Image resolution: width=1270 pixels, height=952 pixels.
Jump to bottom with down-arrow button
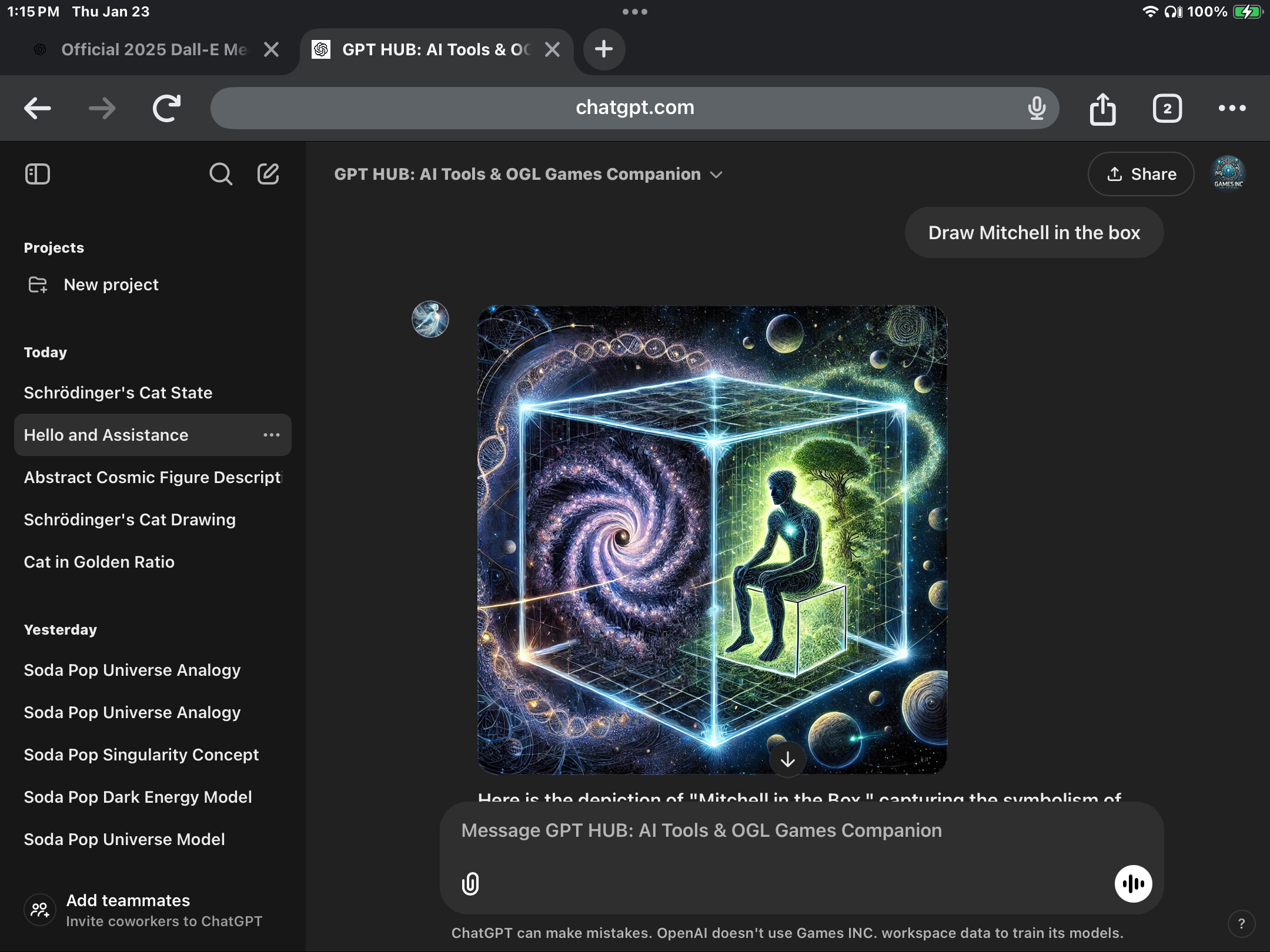coord(787,759)
